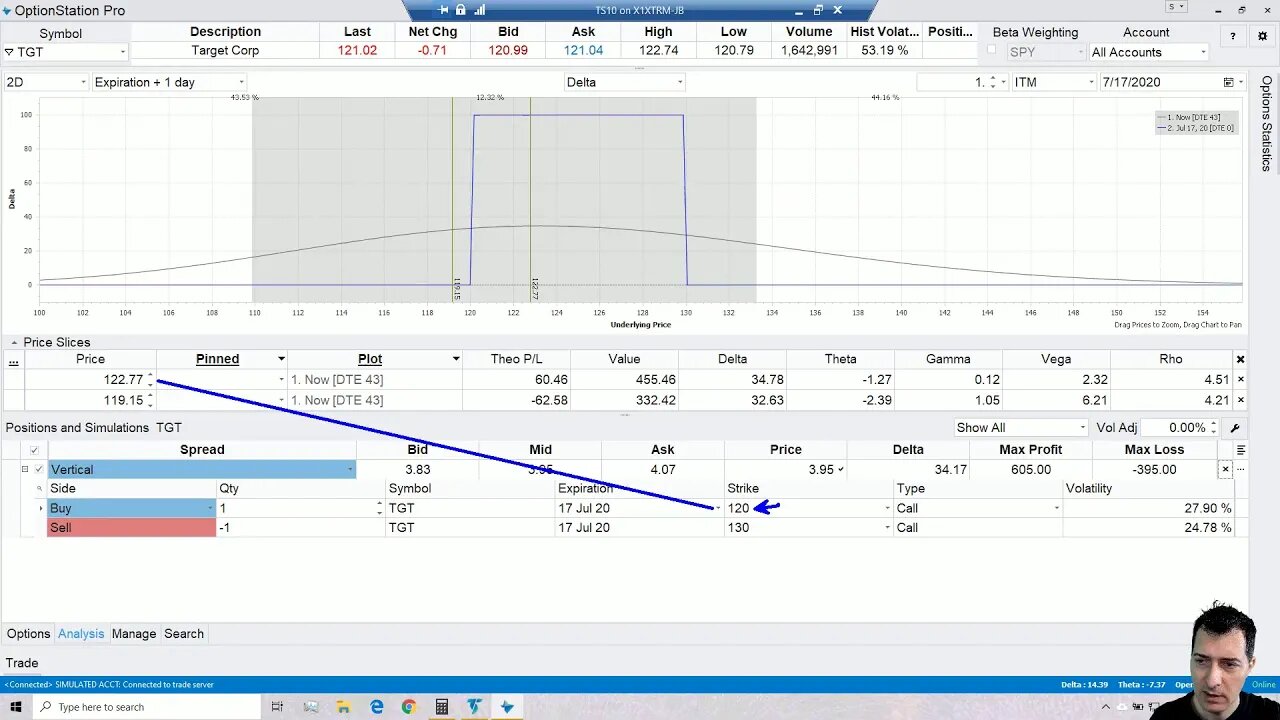Open Task View on the taskbar

278,707
